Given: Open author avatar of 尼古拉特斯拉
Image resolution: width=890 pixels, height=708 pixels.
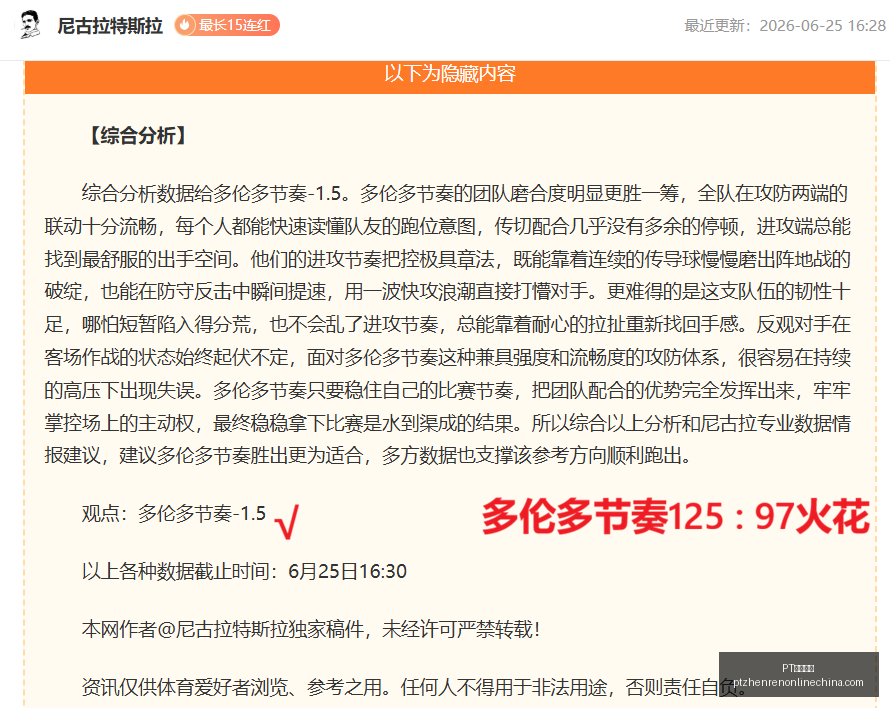Looking at the screenshot, I should coord(30,25).
